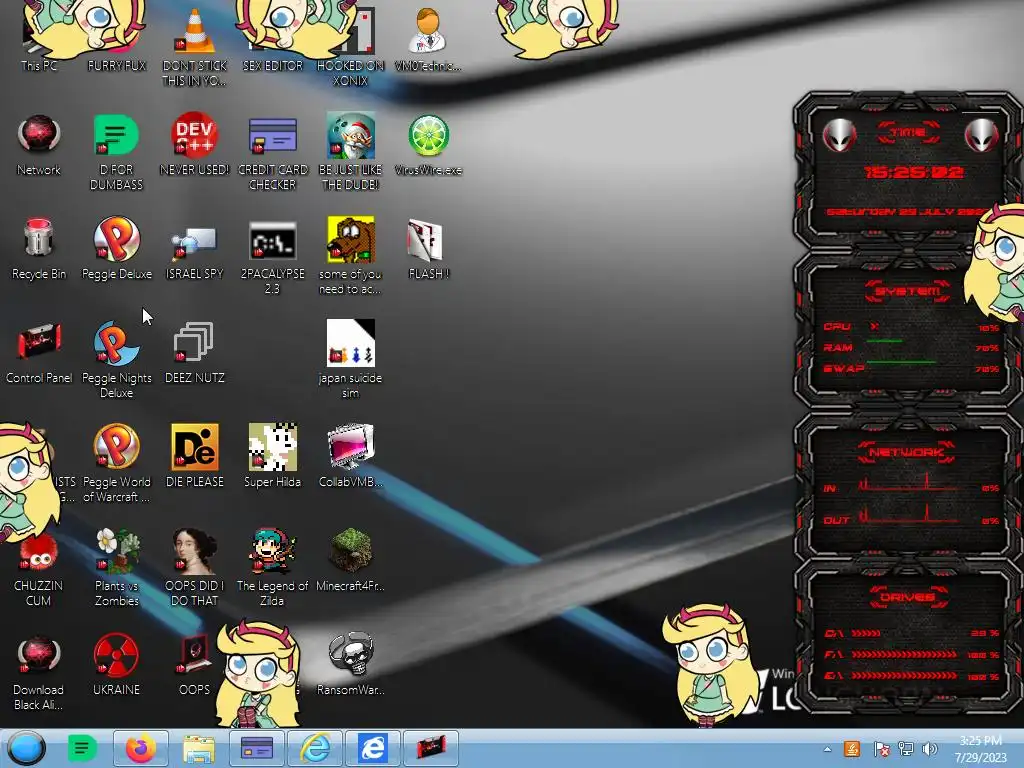Click the green notes app in taskbar
This screenshot has width=1024, height=768.
82,748
